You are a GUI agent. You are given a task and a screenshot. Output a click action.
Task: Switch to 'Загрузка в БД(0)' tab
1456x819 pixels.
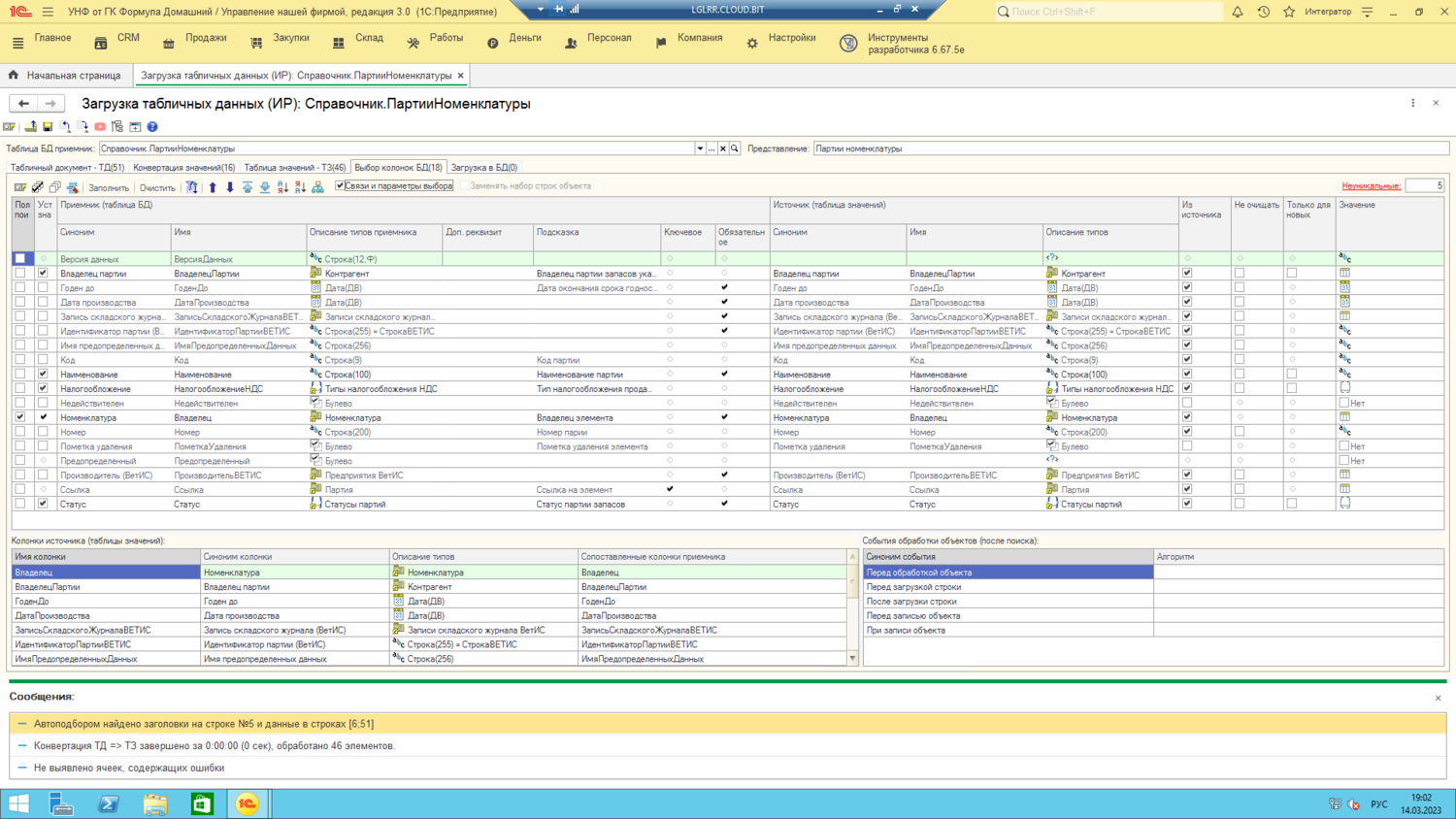pos(483,168)
